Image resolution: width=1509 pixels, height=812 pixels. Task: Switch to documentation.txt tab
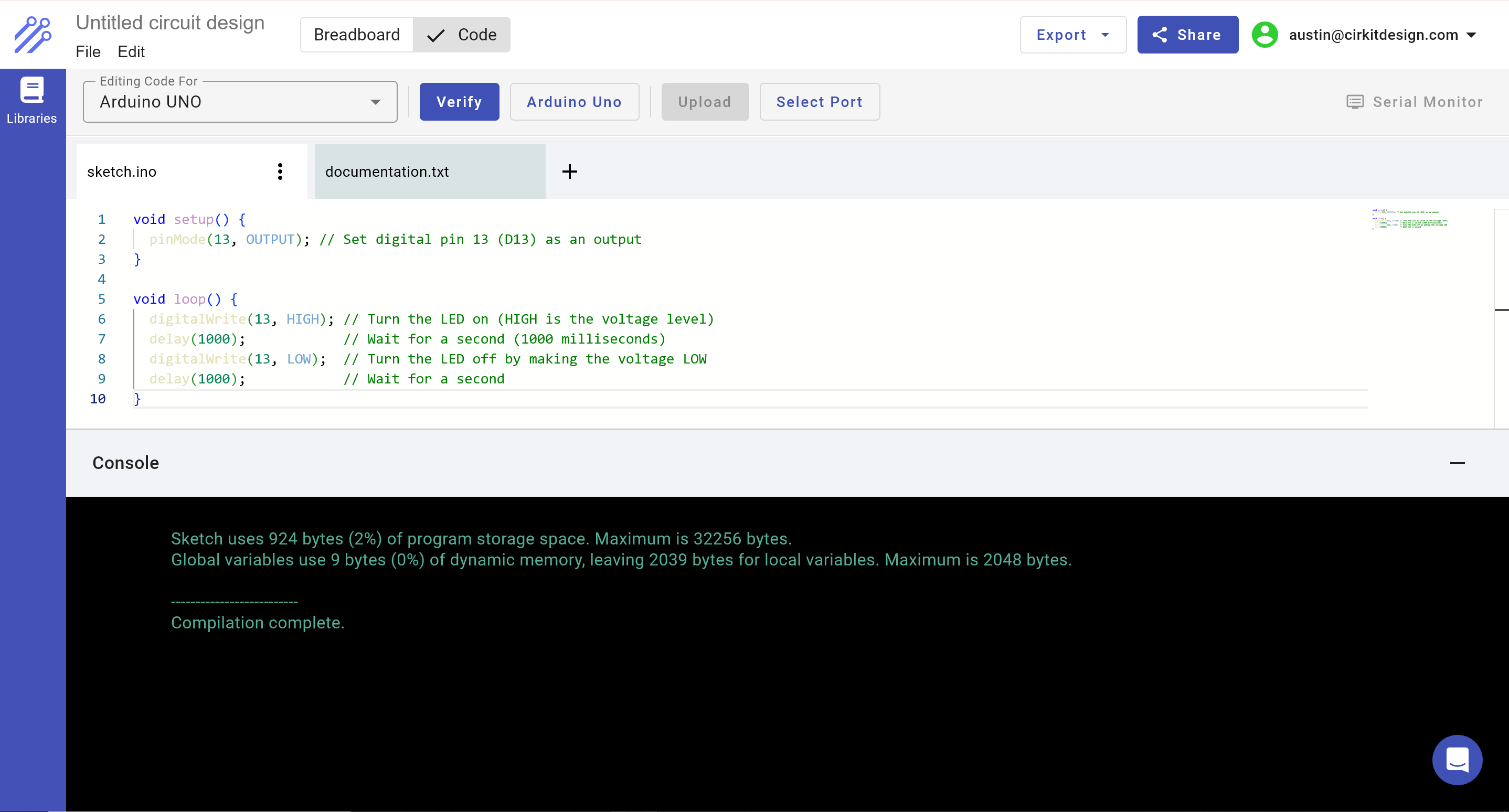429,172
